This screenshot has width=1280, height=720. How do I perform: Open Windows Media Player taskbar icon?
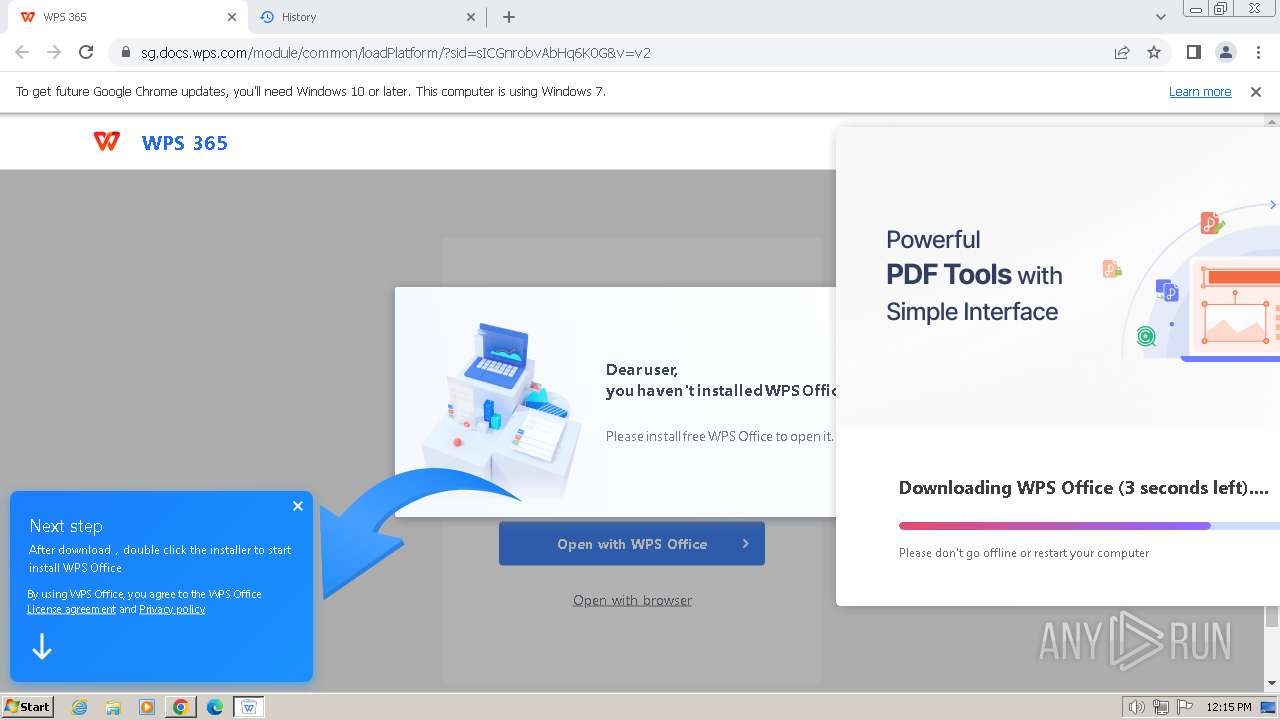(147, 707)
